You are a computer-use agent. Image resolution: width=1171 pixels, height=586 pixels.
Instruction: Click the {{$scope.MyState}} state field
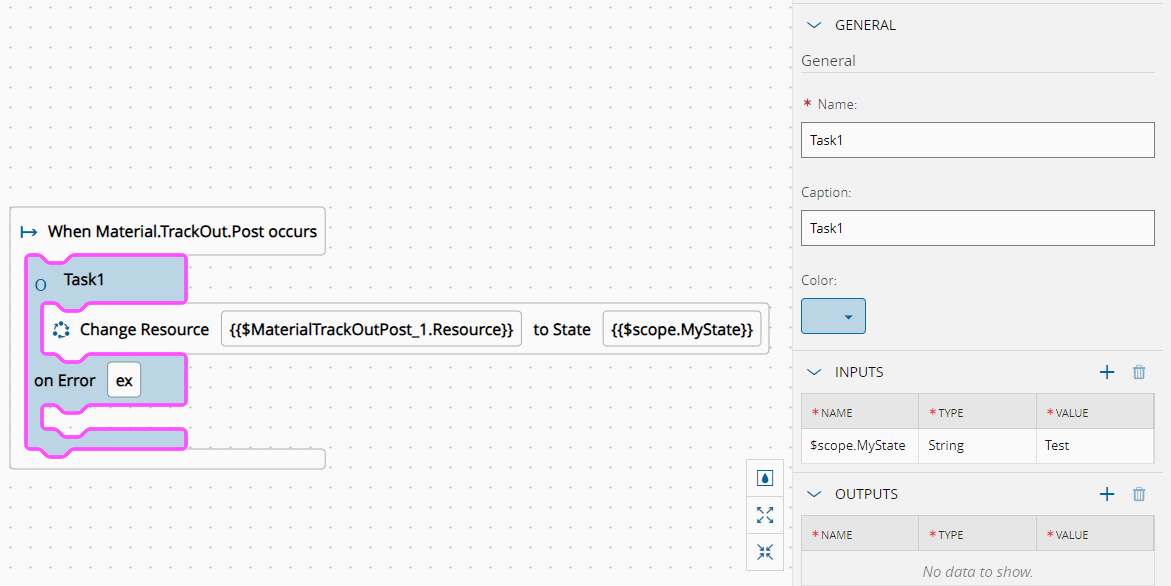682,330
